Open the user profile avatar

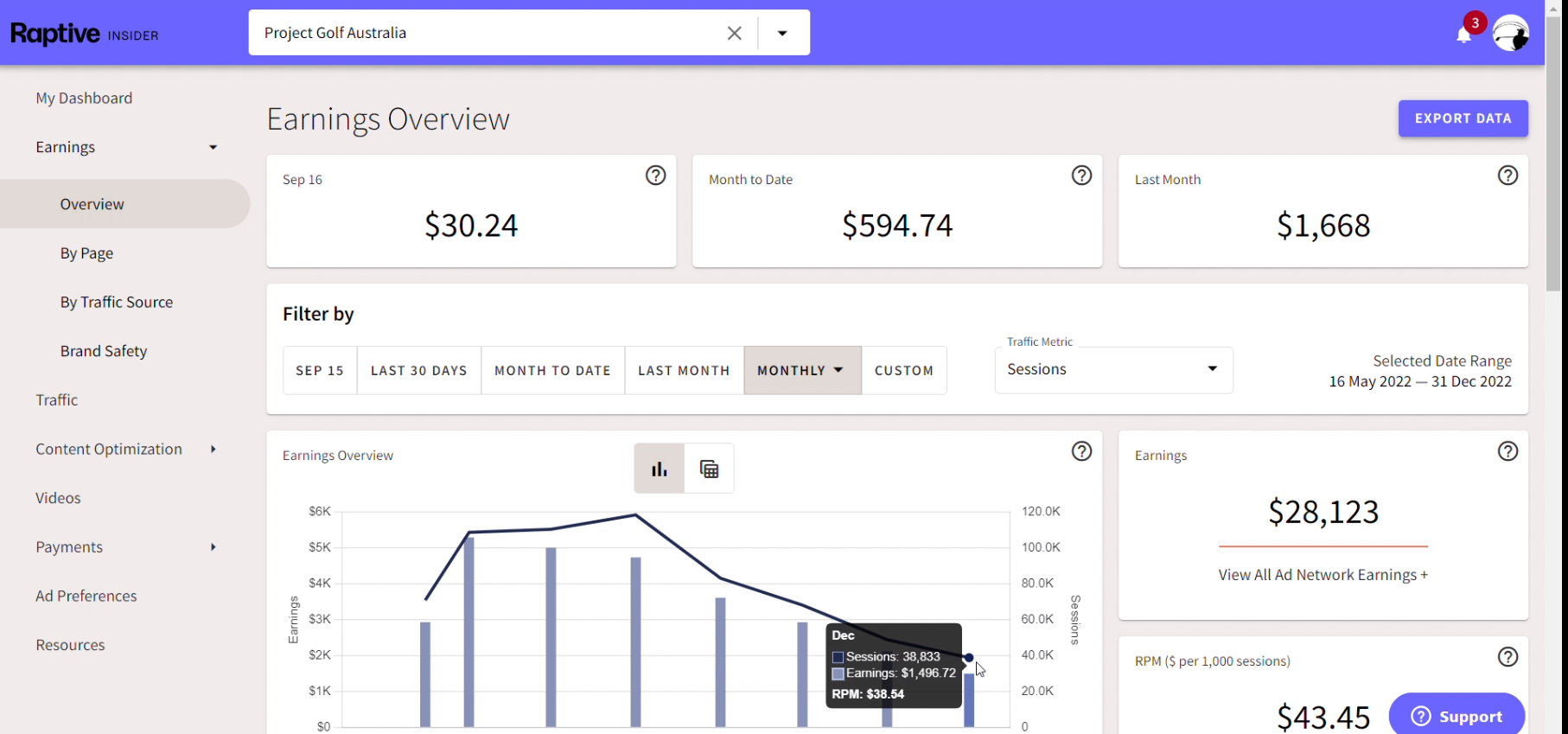coord(1511,33)
